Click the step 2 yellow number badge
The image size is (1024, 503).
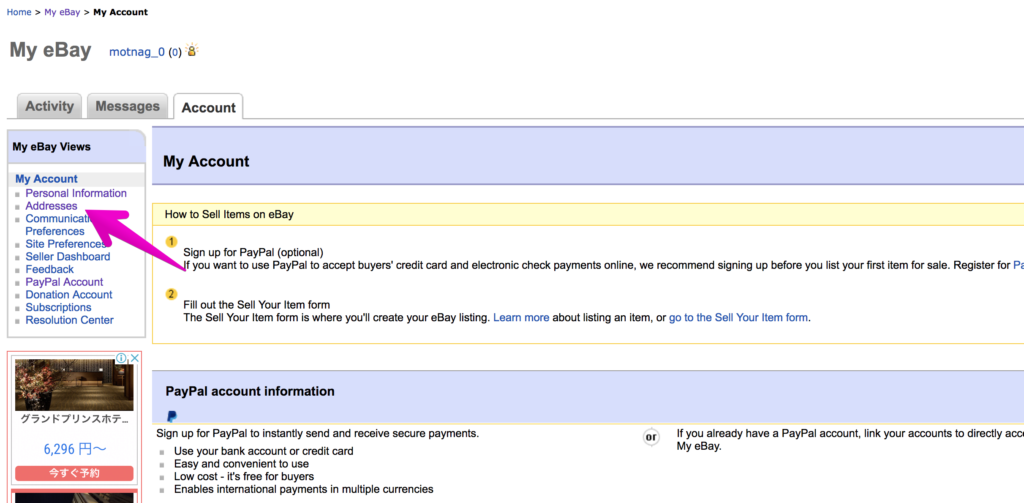(172, 294)
